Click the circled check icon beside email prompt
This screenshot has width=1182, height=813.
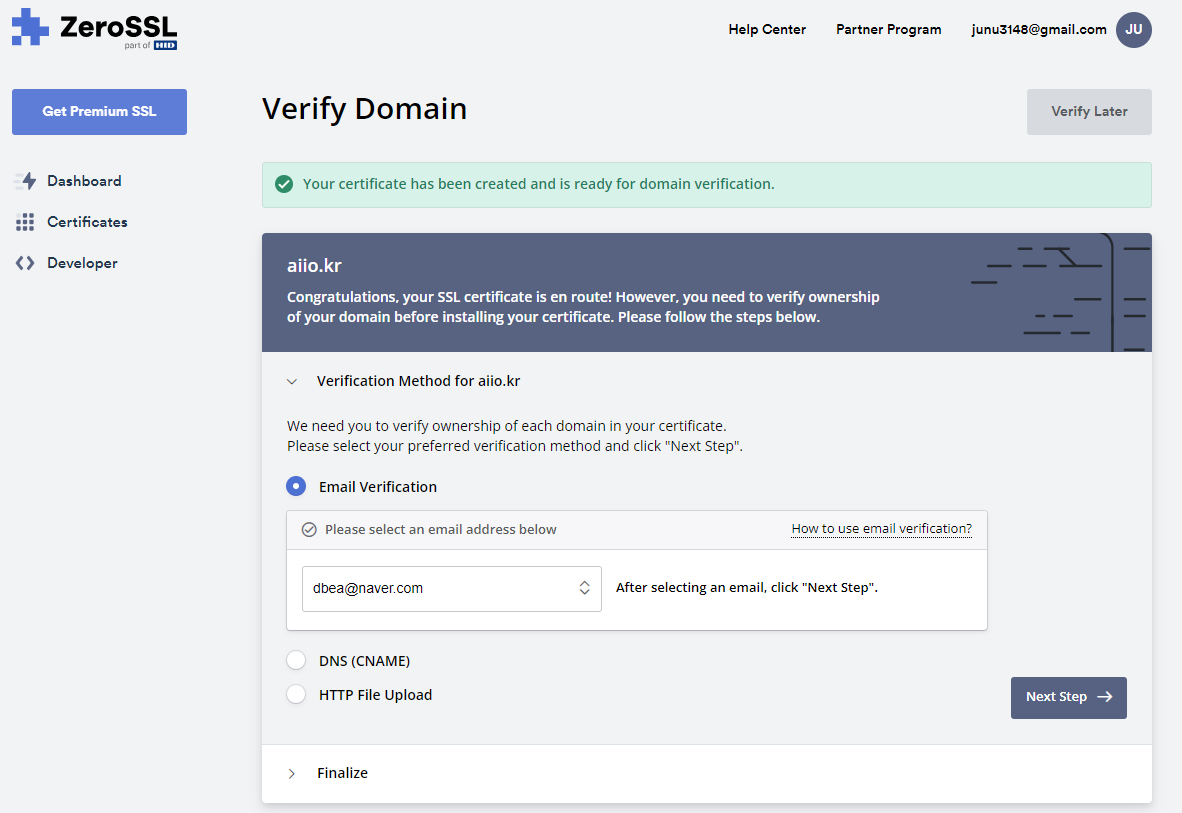tap(309, 529)
